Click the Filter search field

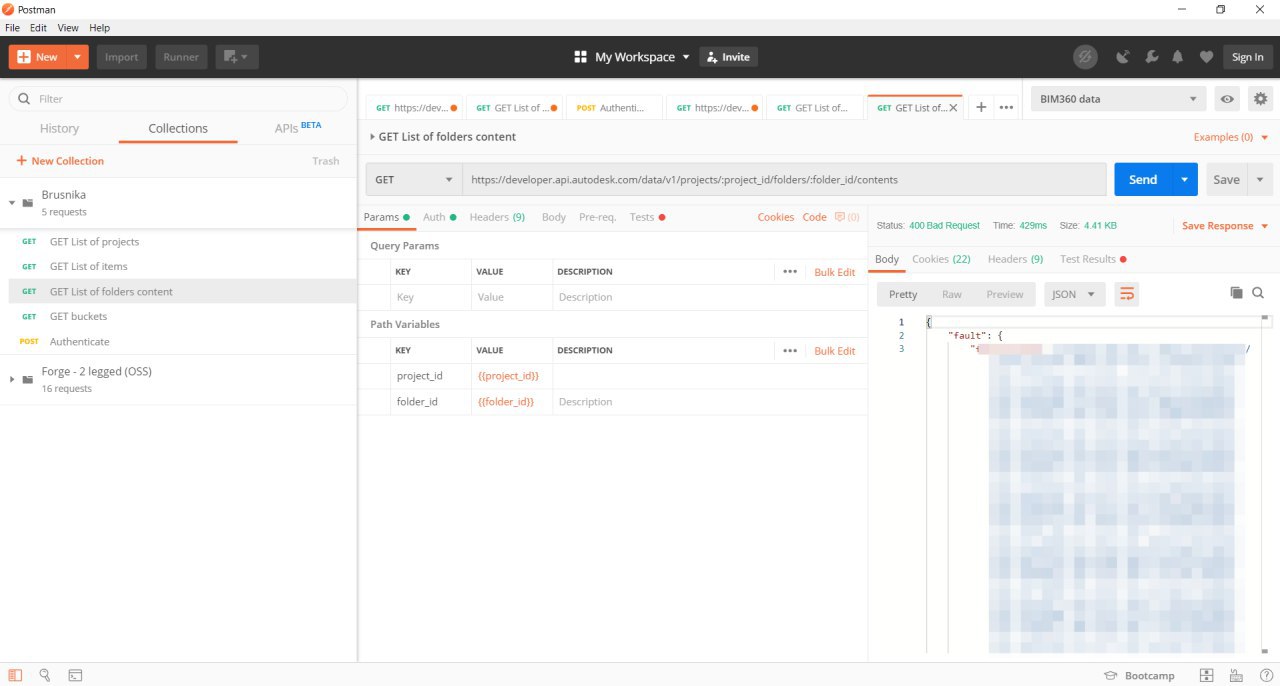(x=178, y=99)
